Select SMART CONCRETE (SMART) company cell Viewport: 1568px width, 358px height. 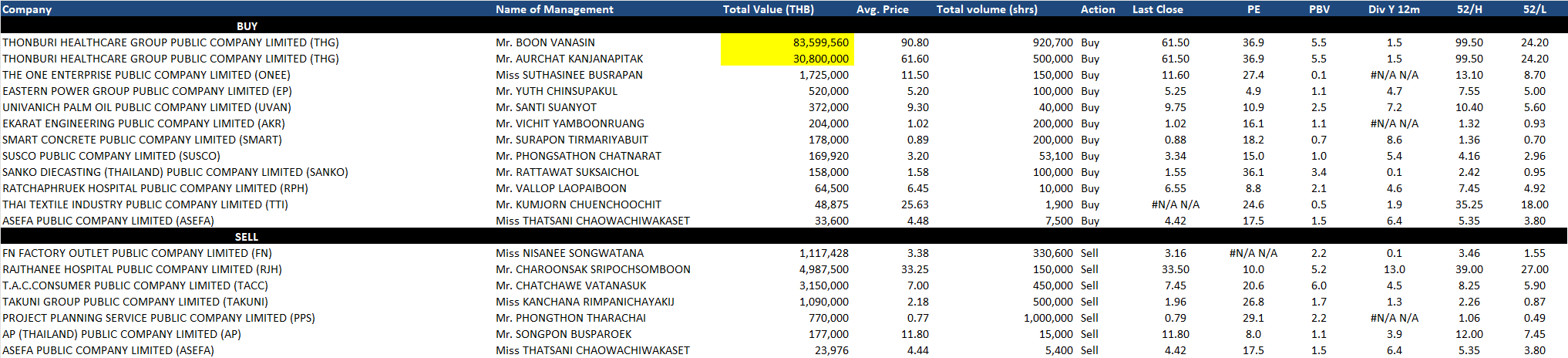click(x=142, y=140)
